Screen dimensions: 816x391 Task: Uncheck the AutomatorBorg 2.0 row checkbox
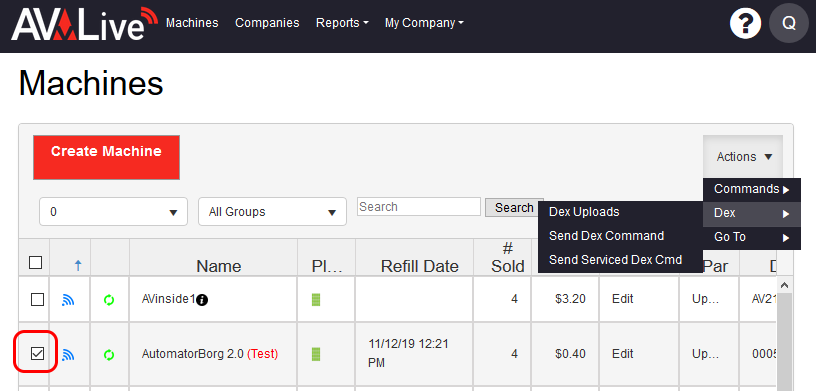(x=37, y=354)
